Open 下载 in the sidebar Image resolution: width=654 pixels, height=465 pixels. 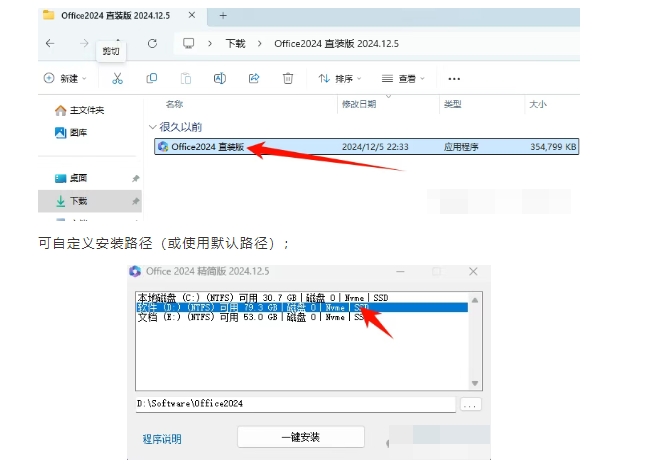pos(71,201)
